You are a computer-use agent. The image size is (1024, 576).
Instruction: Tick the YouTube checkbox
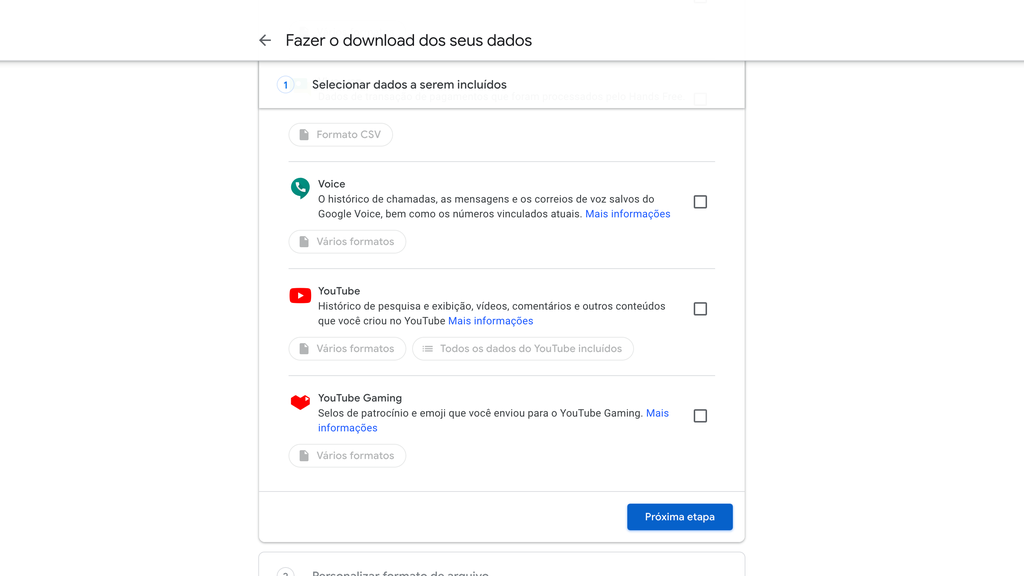(700, 309)
